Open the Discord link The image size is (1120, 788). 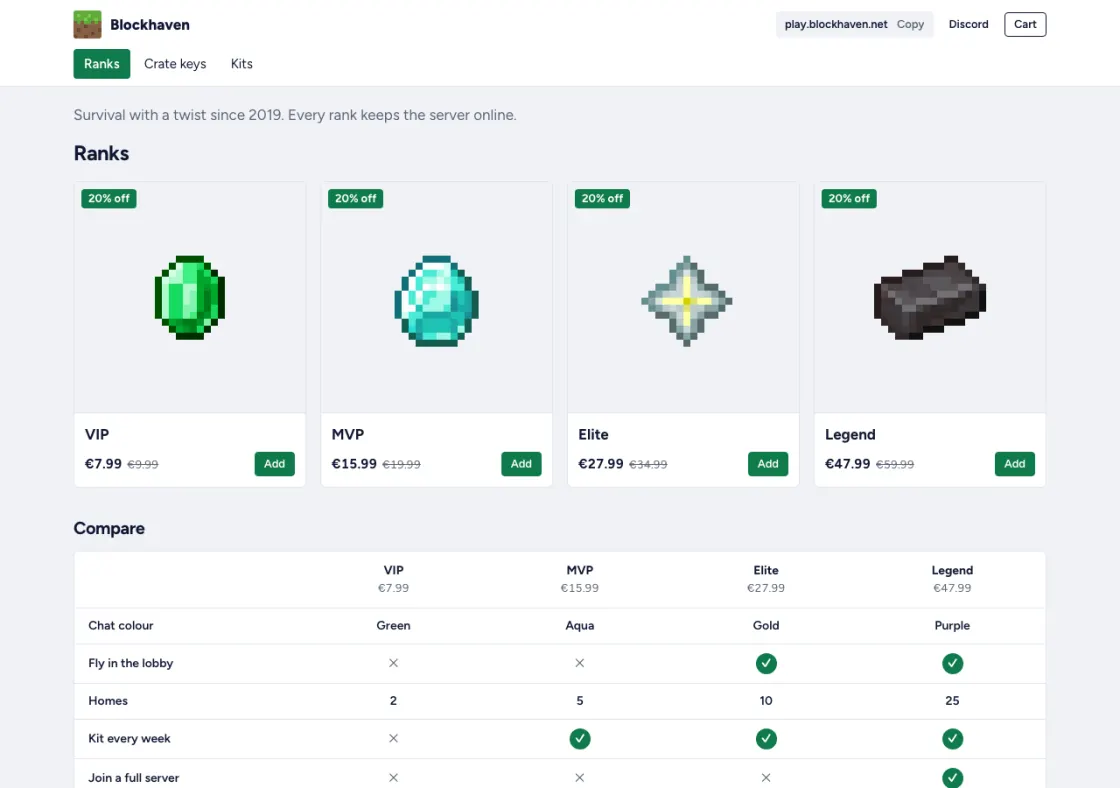969,24
